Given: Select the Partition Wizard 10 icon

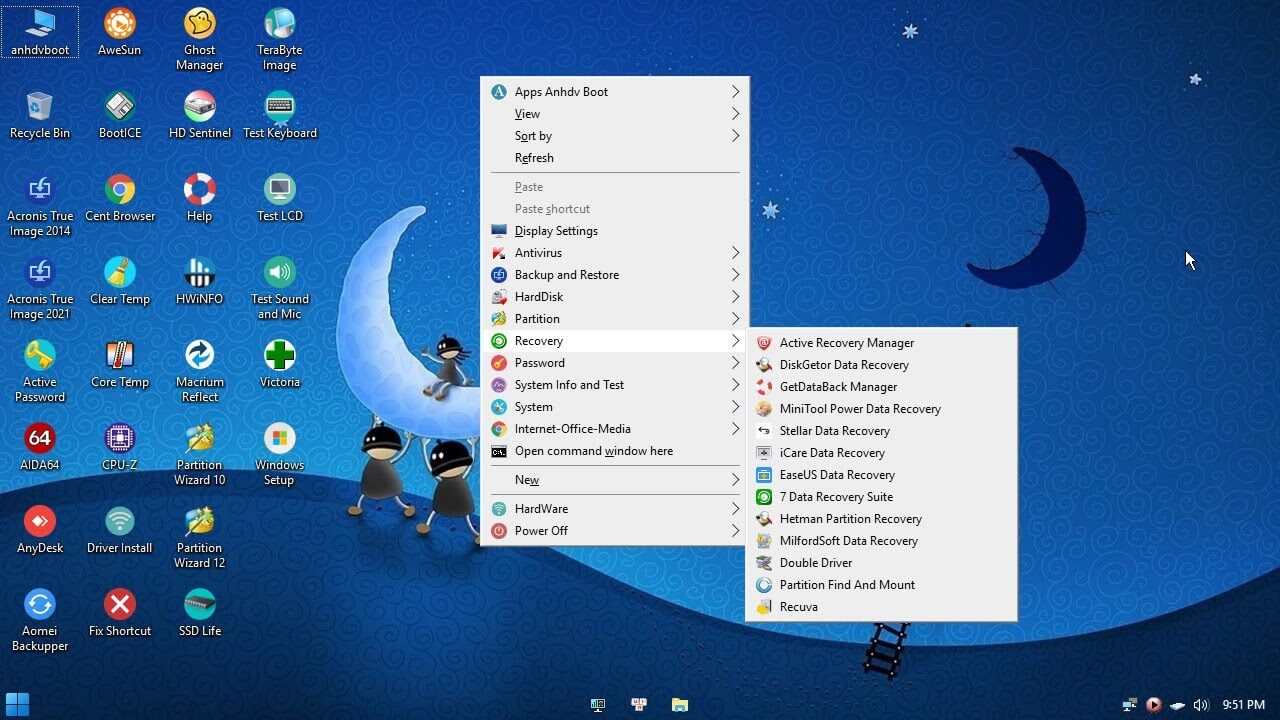Looking at the screenshot, I should click(199, 455).
